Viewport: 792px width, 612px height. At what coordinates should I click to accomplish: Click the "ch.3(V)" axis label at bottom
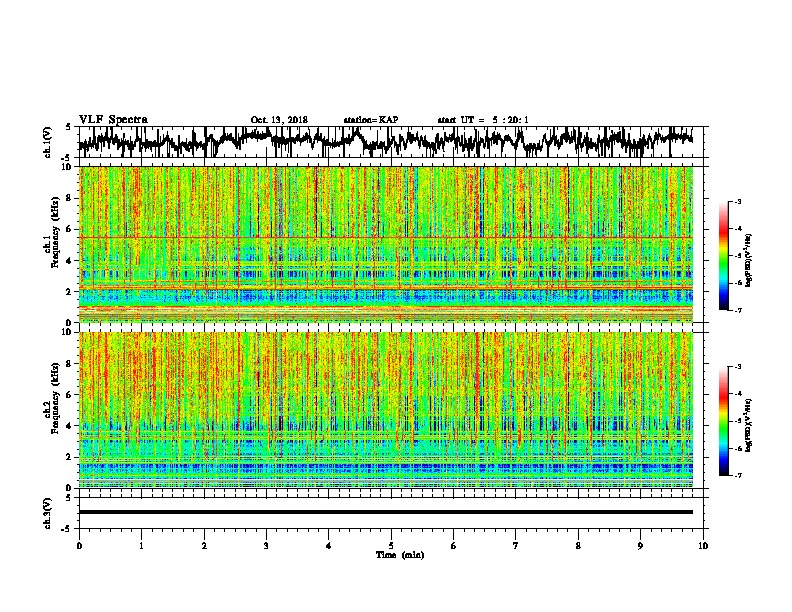point(48,513)
